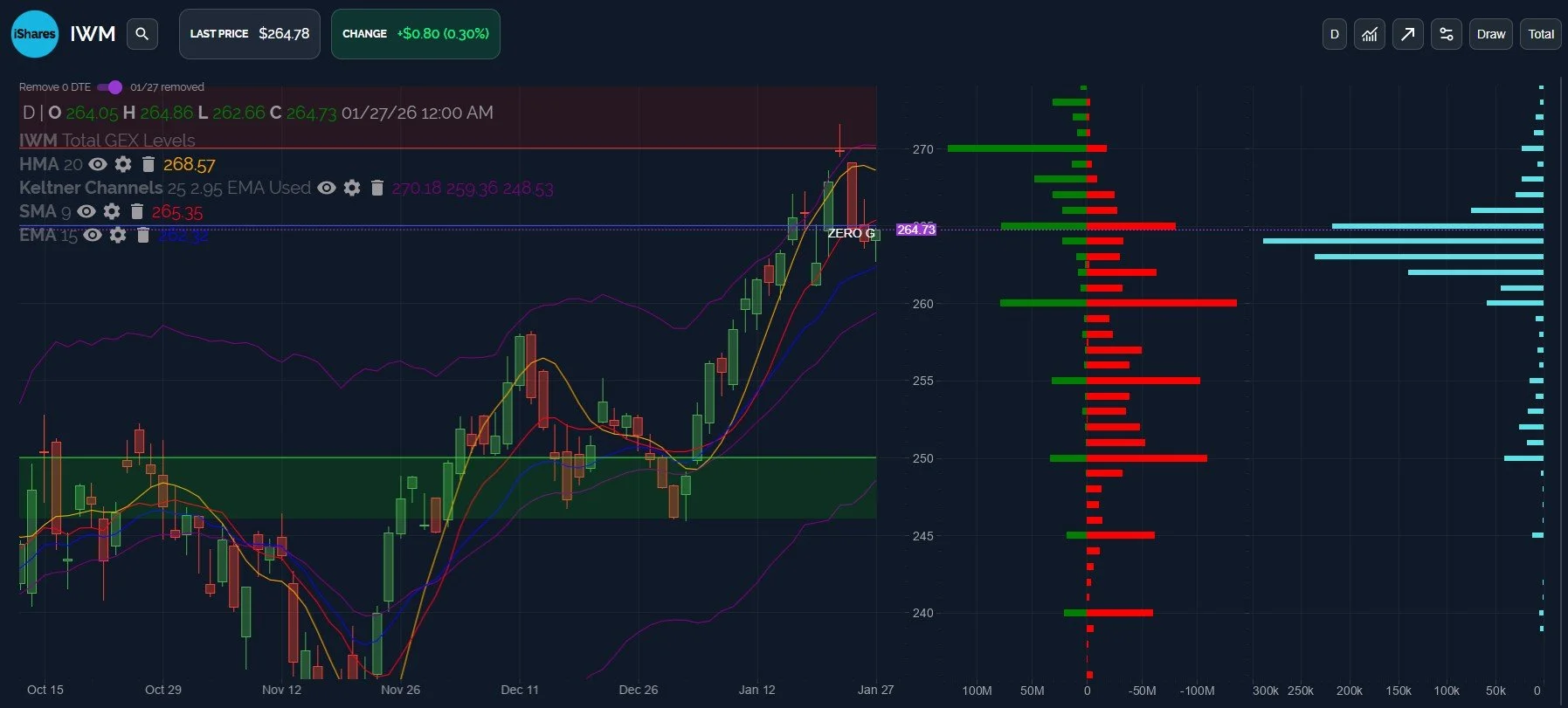Click the diagonal arrow icon button
Image resolution: width=1568 pixels, height=708 pixels.
click(1407, 34)
